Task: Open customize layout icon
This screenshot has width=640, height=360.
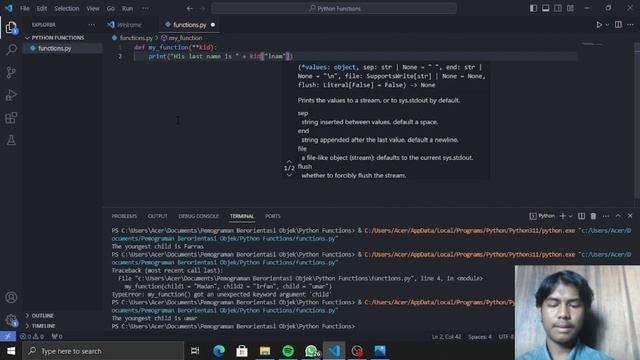Action: point(570,8)
